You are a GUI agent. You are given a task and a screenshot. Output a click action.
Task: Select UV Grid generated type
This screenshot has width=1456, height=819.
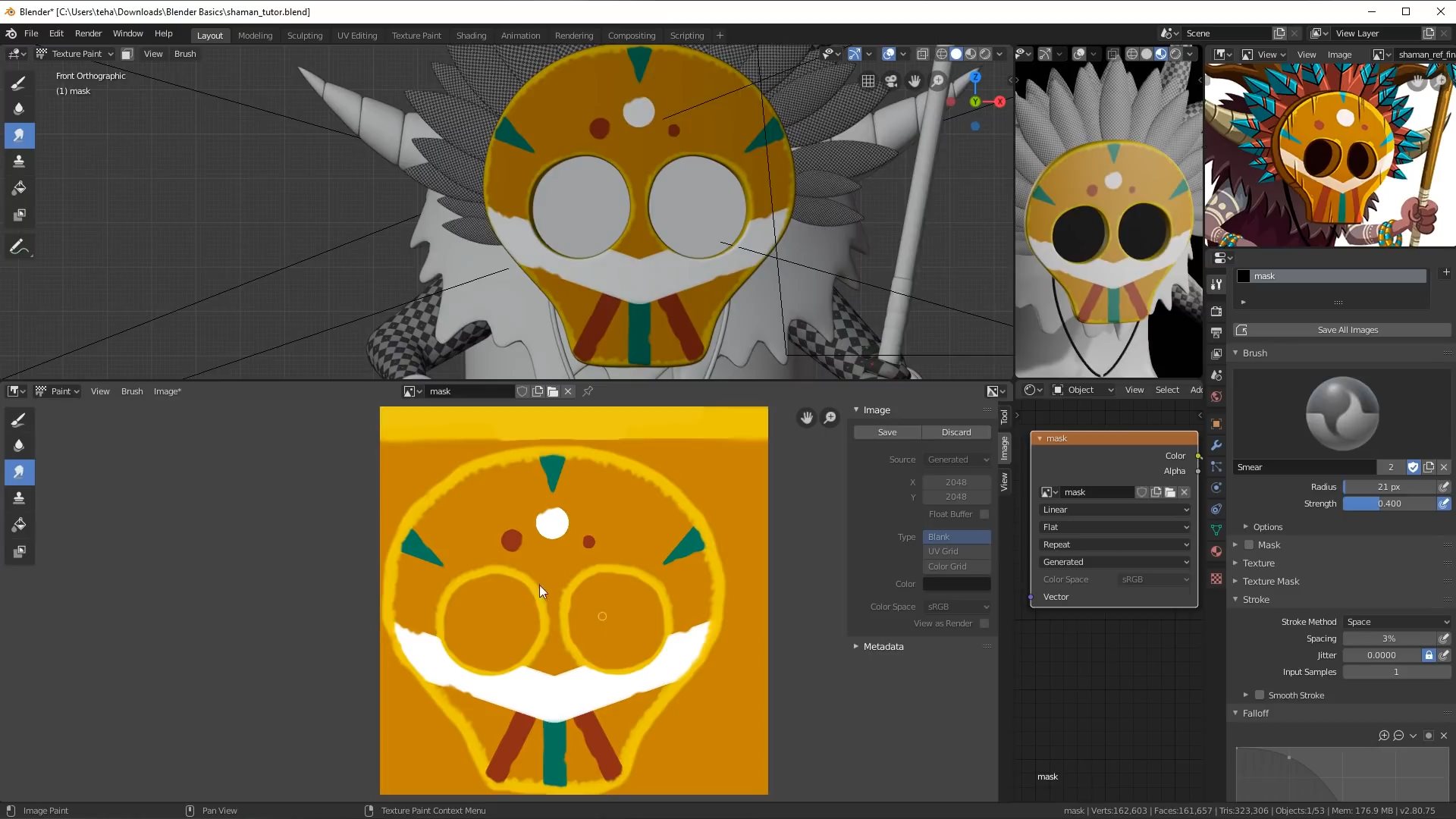click(957, 551)
